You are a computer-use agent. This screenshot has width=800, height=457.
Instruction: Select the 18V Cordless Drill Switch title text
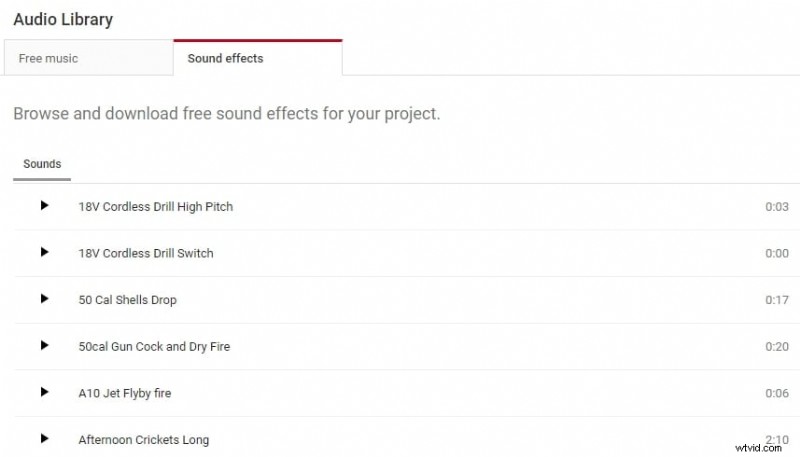coord(146,254)
